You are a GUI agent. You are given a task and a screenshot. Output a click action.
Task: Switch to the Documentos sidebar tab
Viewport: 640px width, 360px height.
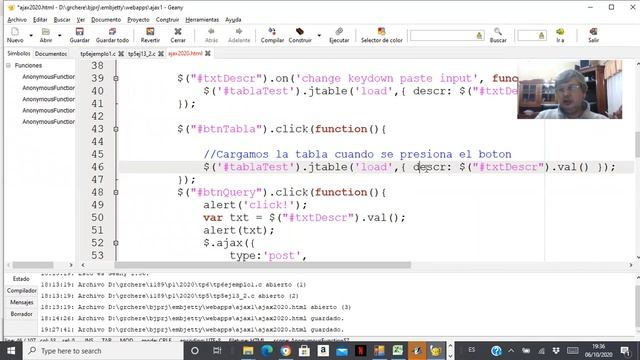[51, 53]
